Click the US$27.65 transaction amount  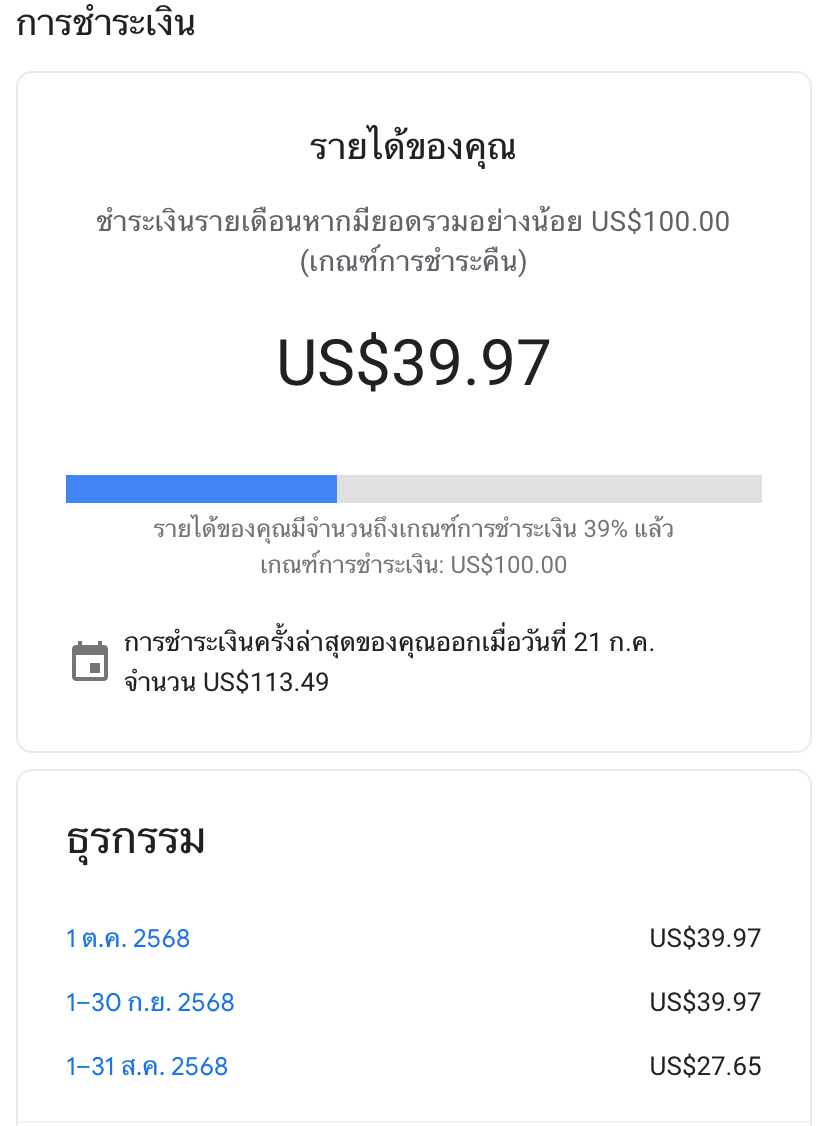(x=705, y=1066)
